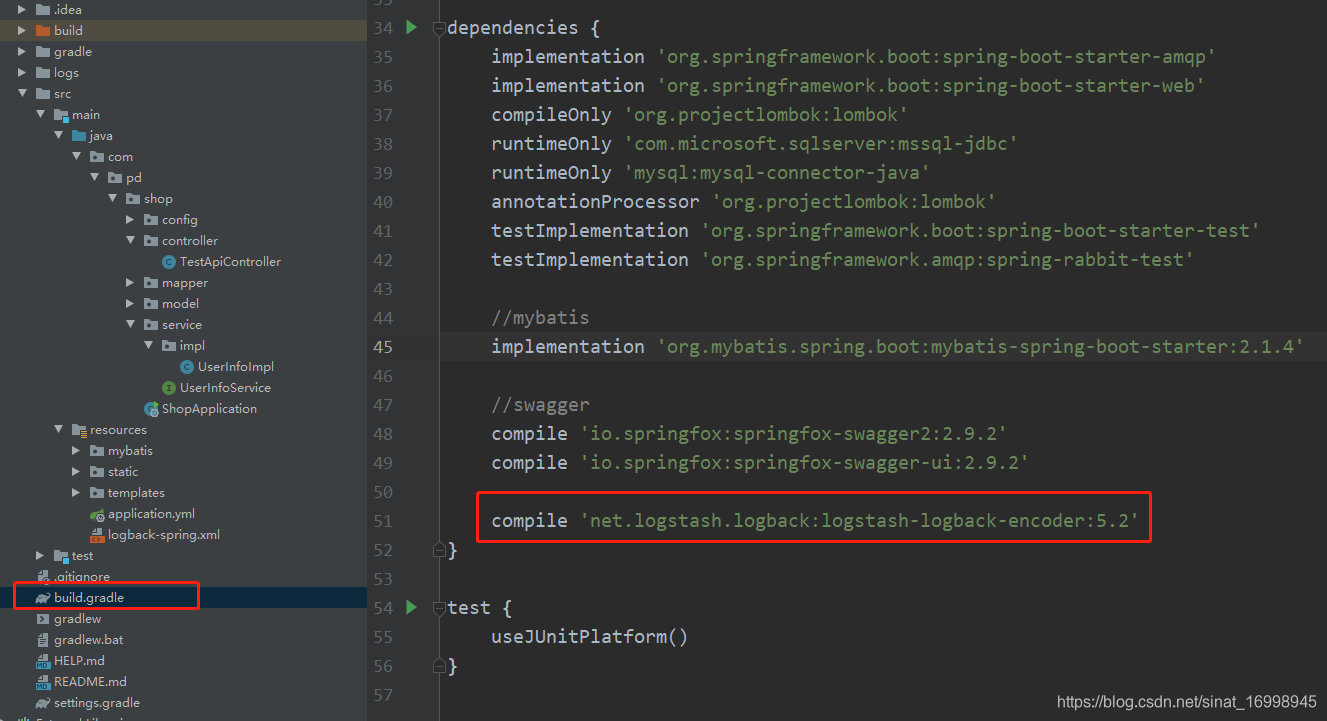Click the java source folder icon

coord(79,135)
